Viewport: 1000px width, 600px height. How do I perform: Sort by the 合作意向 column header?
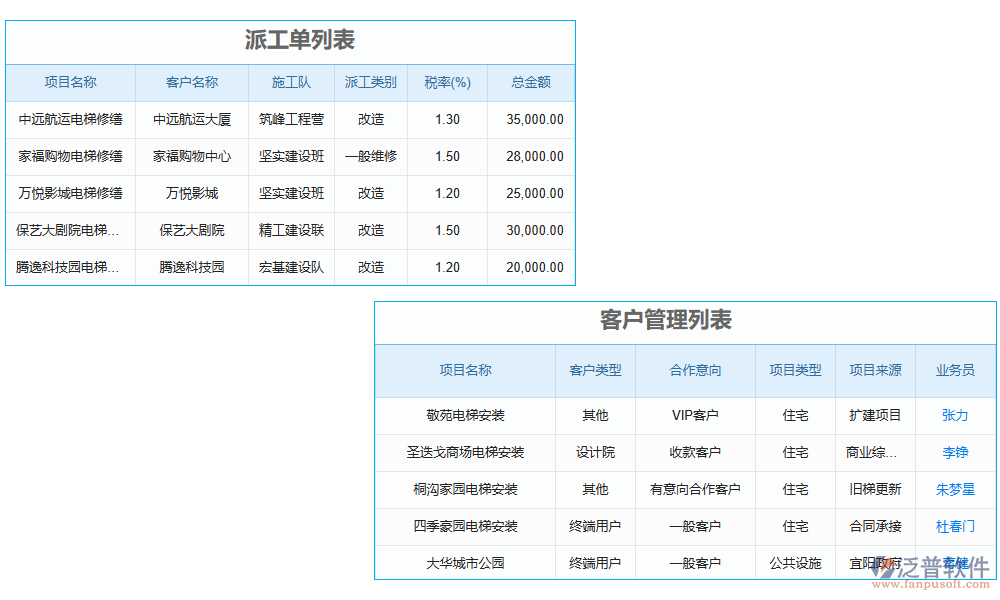pyautogui.click(x=696, y=370)
